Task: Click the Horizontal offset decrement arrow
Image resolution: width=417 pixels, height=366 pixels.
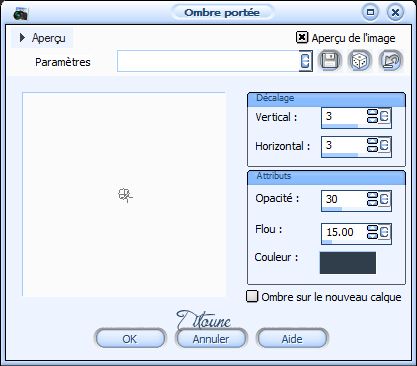Action: click(372, 148)
